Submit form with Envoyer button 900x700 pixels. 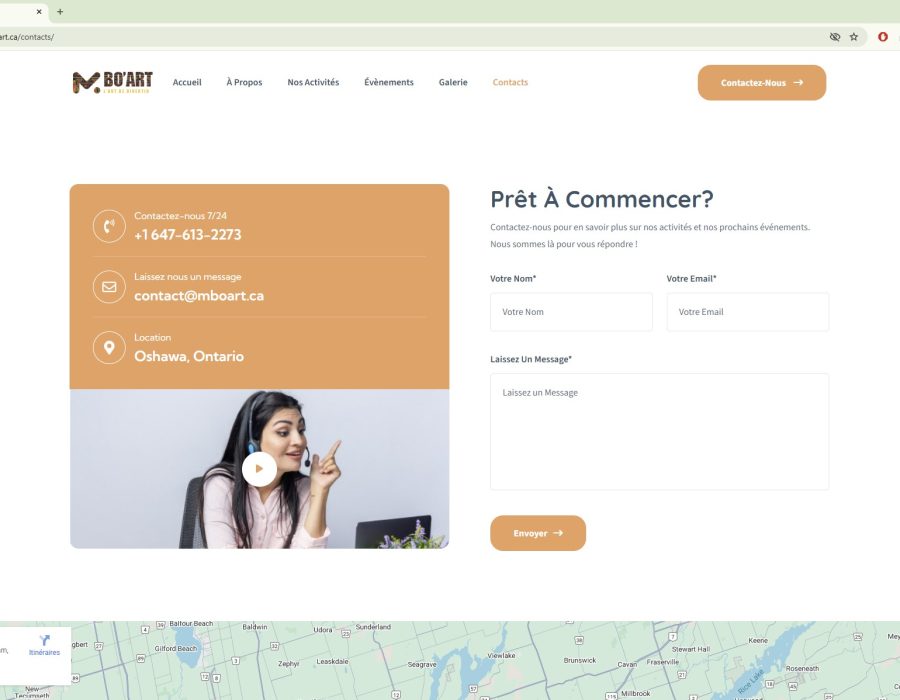click(538, 533)
